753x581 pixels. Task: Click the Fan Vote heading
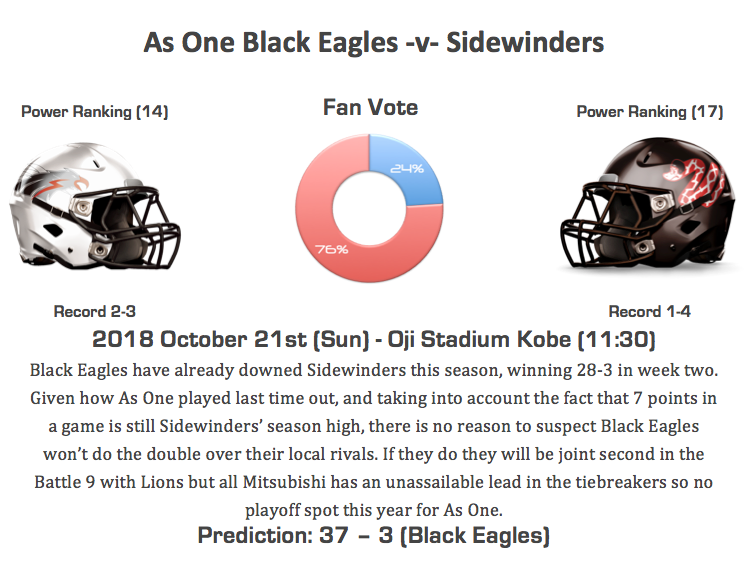pyautogui.click(x=370, y=107)
